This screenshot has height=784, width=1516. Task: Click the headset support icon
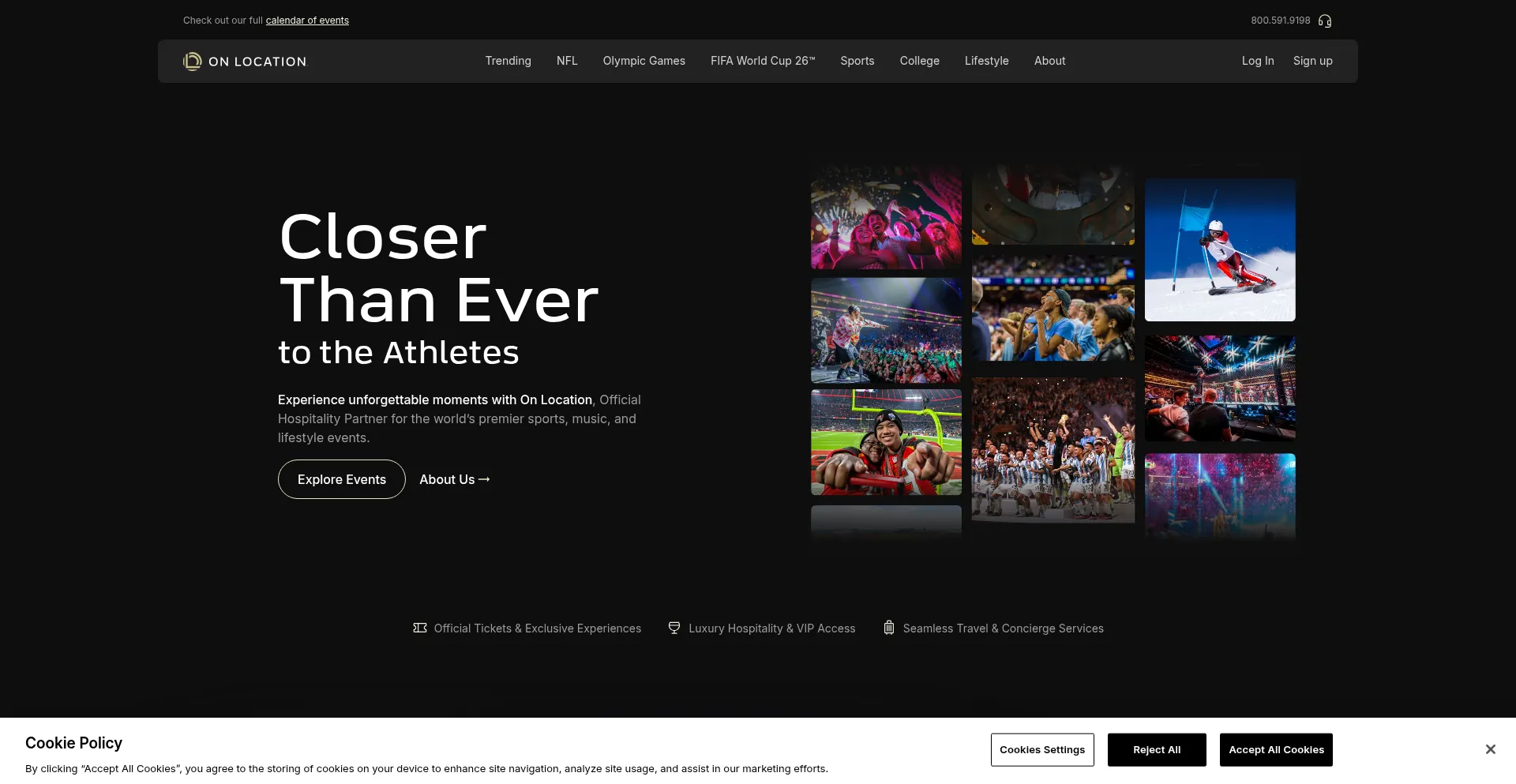coord(1325,21)
